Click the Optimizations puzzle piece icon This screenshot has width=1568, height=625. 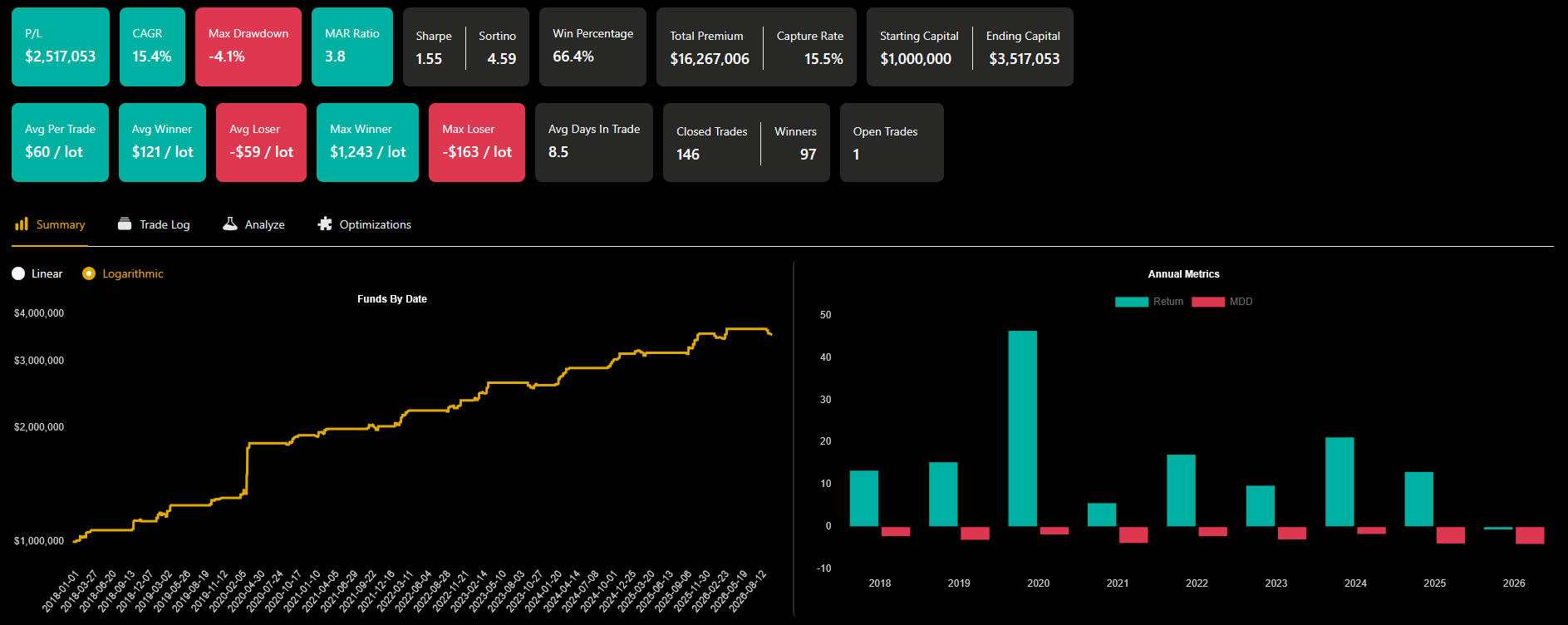pos(325,224)
